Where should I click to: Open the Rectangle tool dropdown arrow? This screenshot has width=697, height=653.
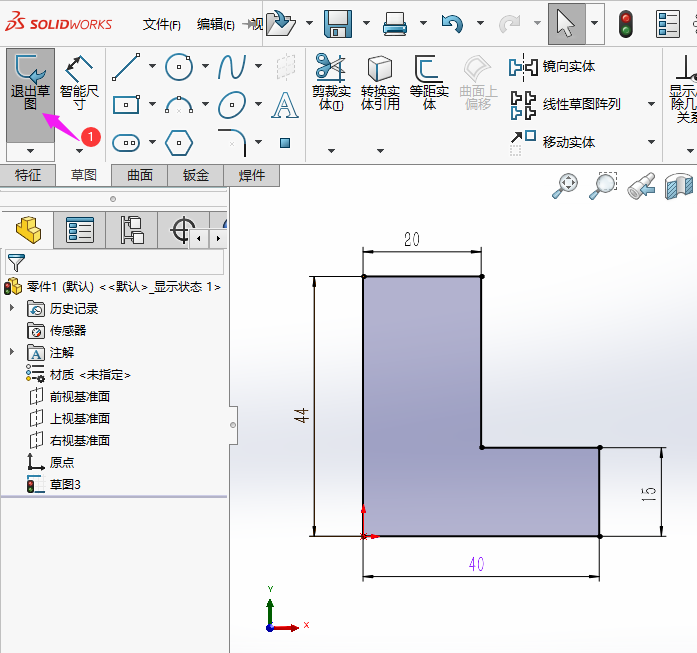[152, 104]
